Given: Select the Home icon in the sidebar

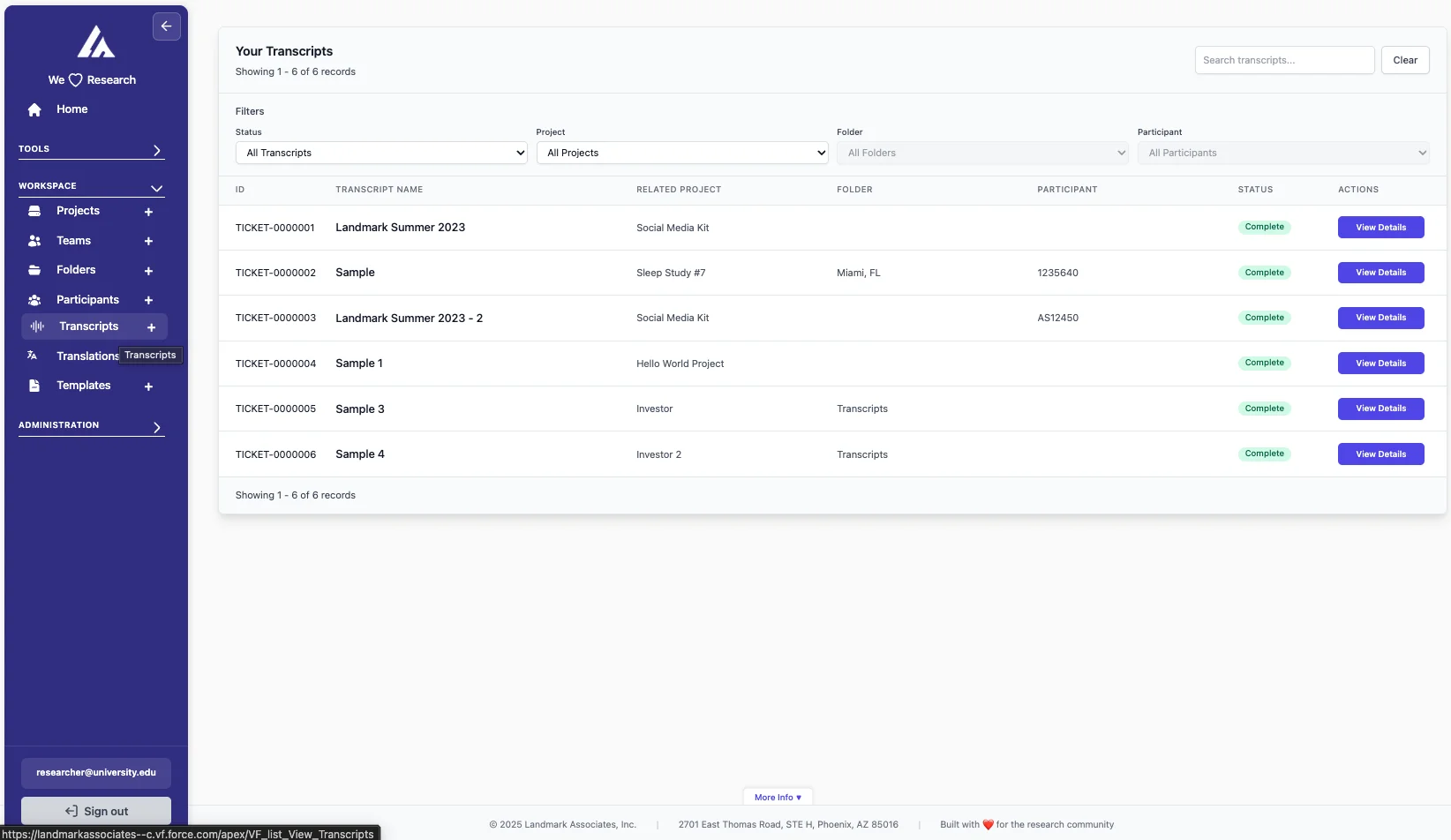Looking at the screenshot, I should (x=34, y=109).
